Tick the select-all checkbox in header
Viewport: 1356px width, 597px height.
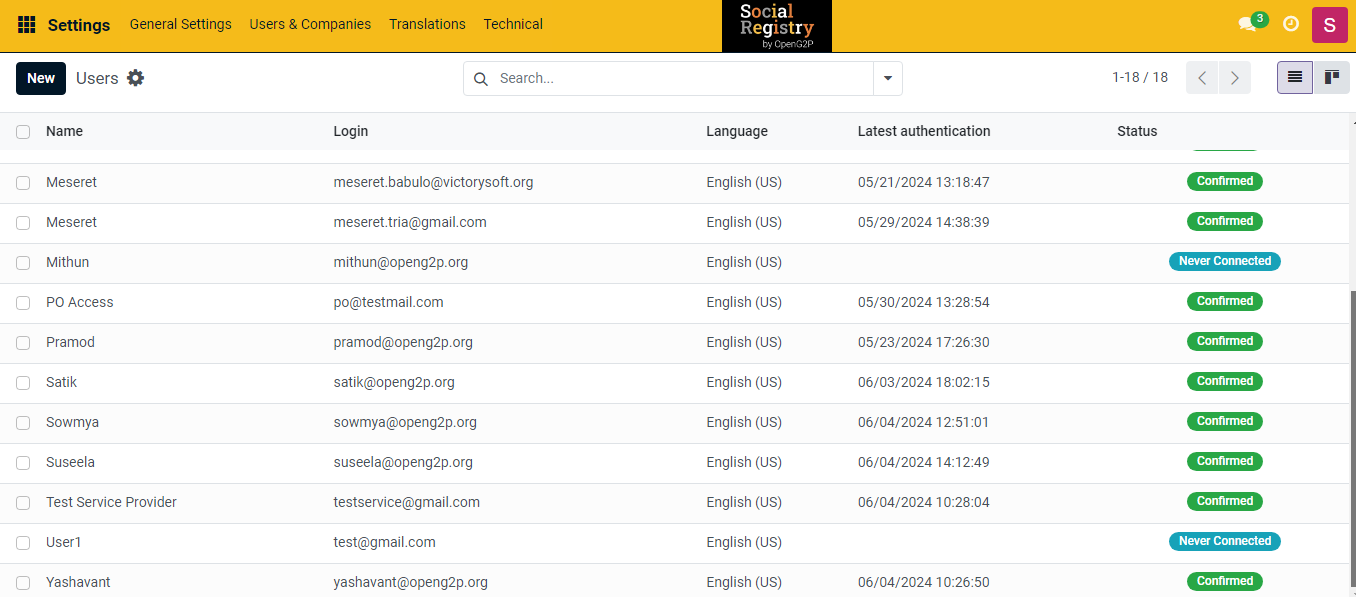pyautogui.click(x=23, y=131)
